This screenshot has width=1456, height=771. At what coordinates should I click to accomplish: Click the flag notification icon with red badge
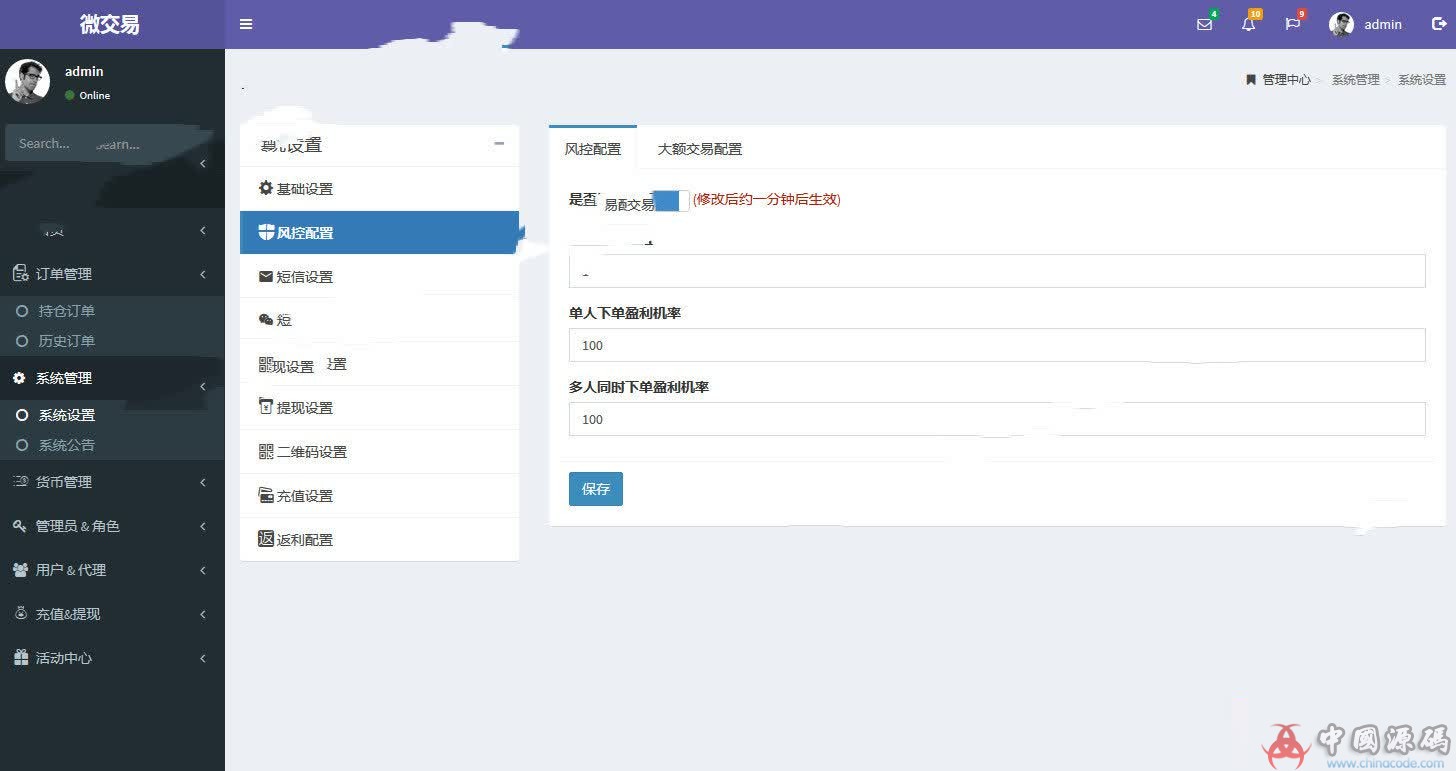(1292, 24)
